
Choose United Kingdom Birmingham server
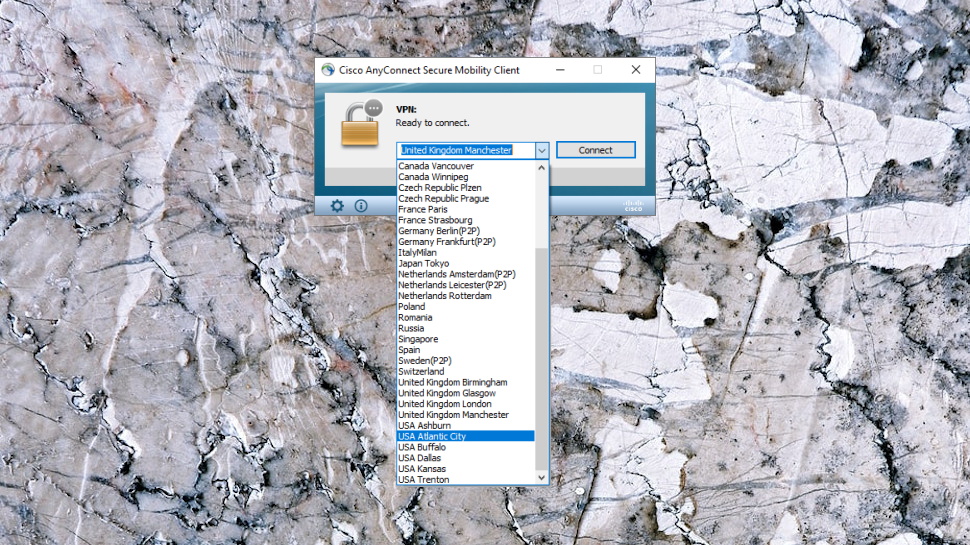click(x=466, y=382)
